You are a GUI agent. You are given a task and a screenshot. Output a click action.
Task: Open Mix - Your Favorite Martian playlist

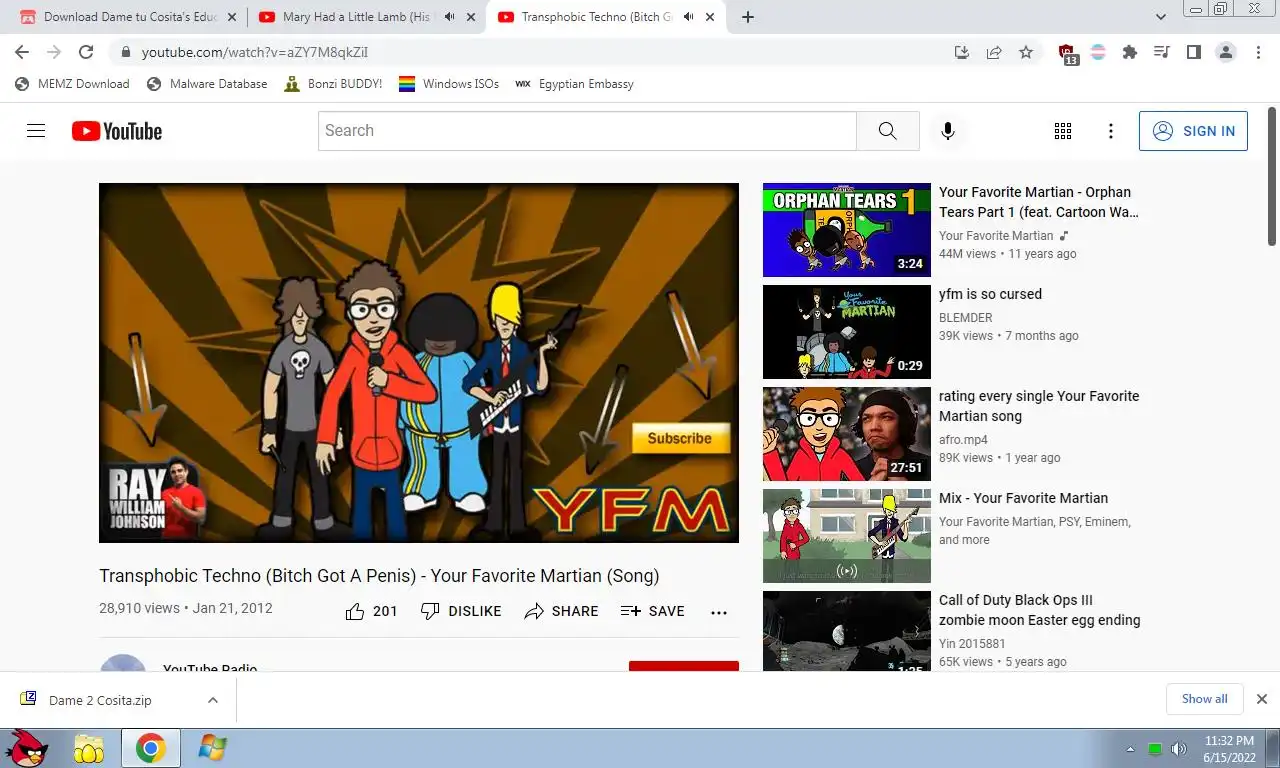coord(1023,498)
